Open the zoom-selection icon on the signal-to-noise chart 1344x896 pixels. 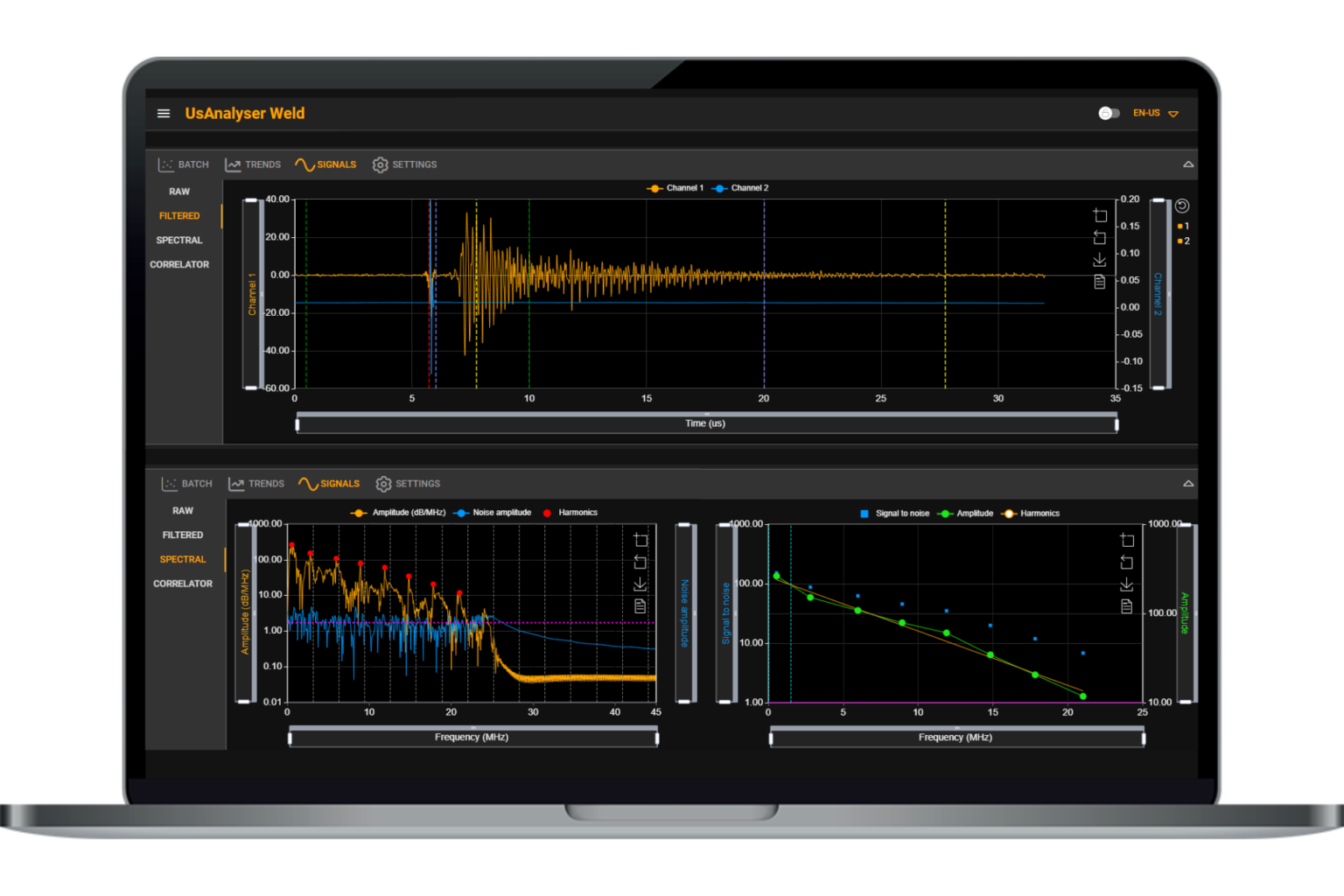[x=1127, y=538]
